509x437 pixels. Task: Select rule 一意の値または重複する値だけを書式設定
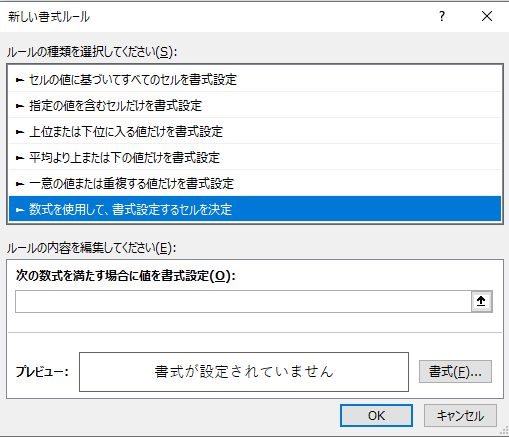click(x=255, y=183)
